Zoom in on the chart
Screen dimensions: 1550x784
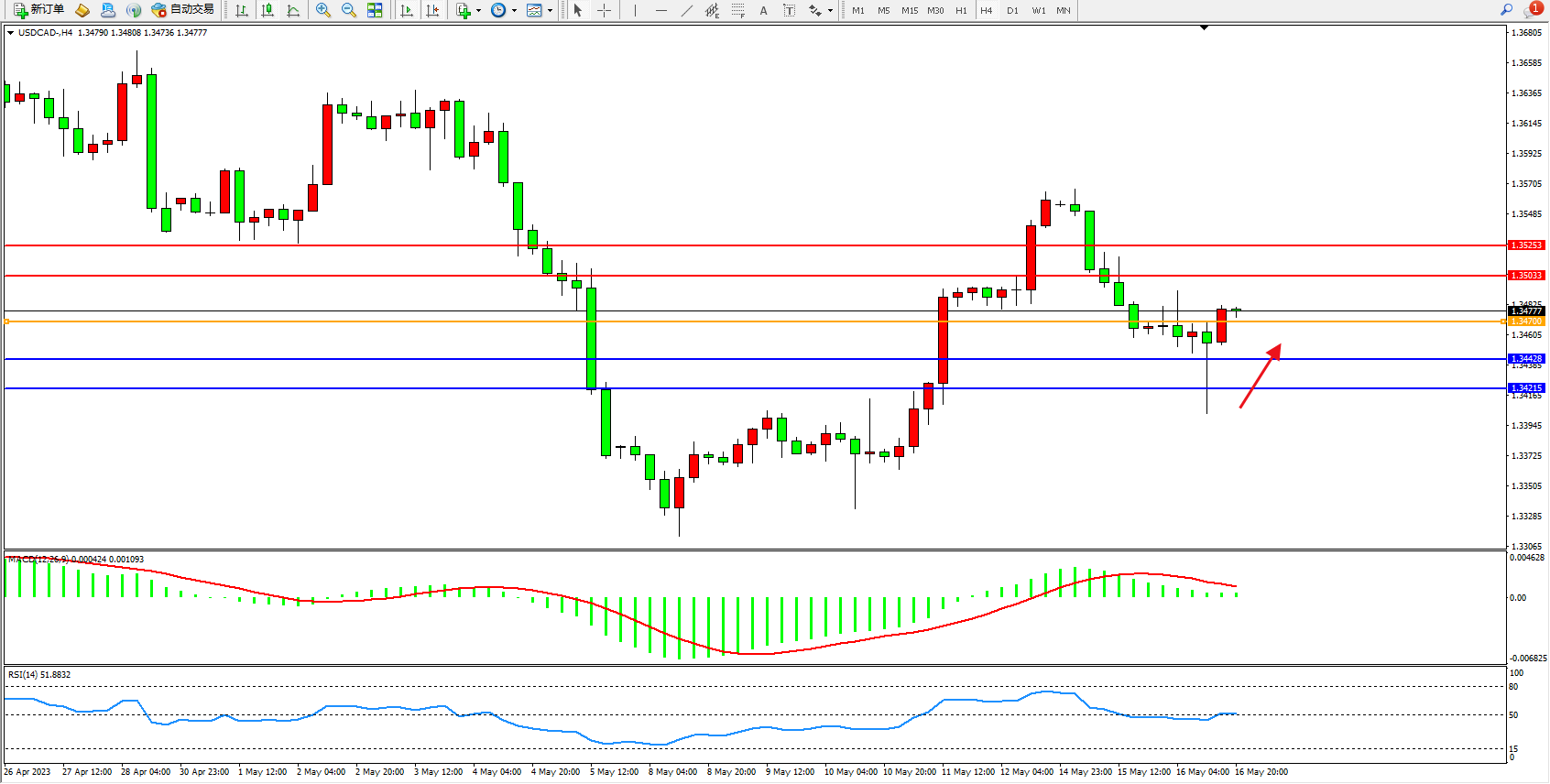coord(323,10)
